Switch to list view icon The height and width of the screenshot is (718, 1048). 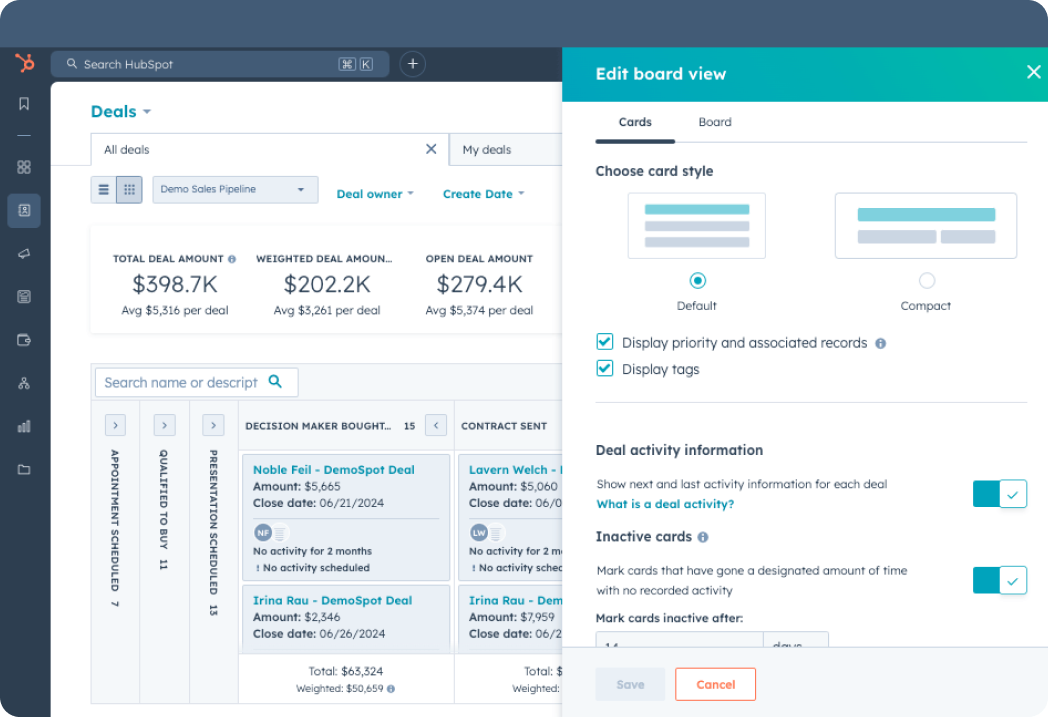(x=104, y=190)
